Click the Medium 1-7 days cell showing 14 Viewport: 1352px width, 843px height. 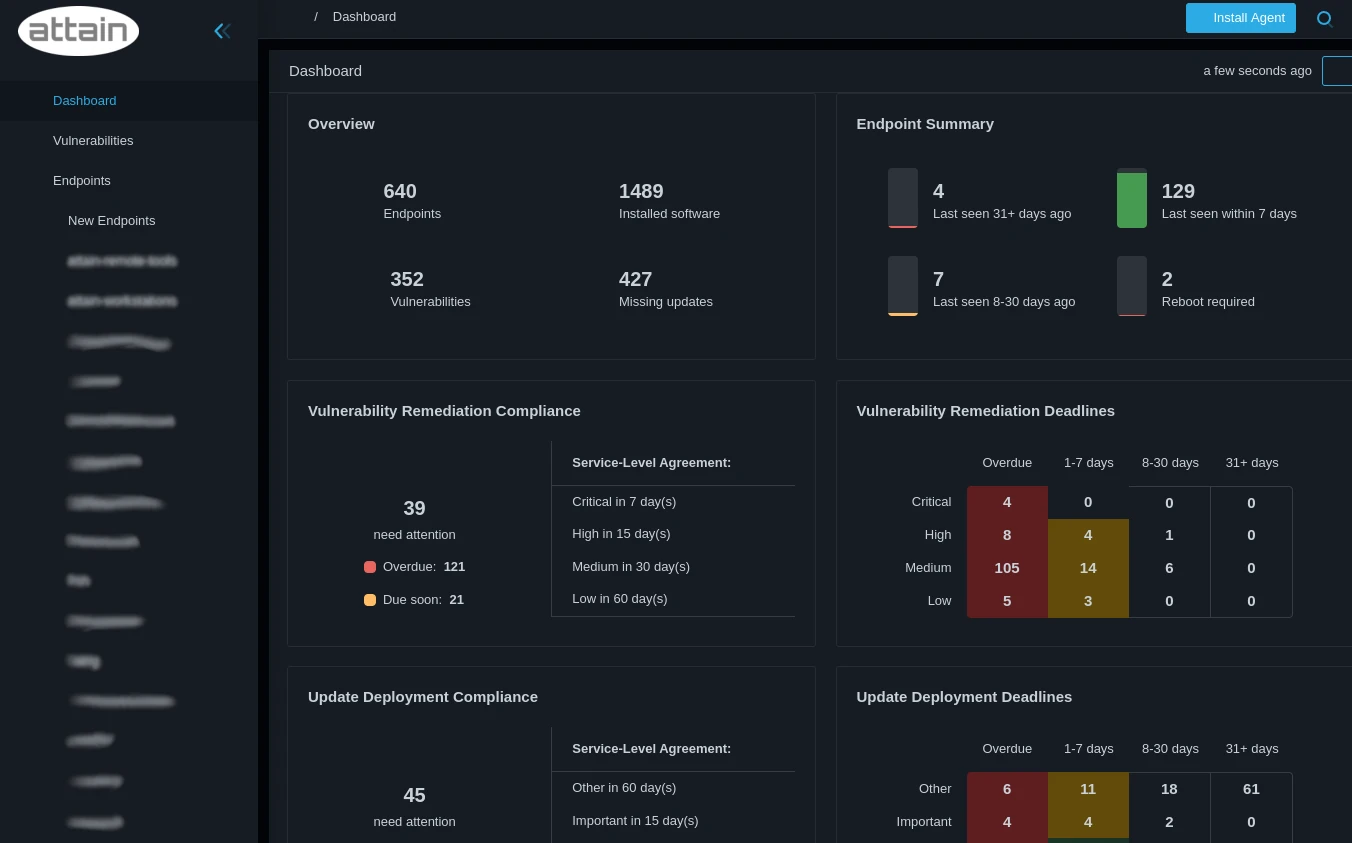coord(1088,568)
